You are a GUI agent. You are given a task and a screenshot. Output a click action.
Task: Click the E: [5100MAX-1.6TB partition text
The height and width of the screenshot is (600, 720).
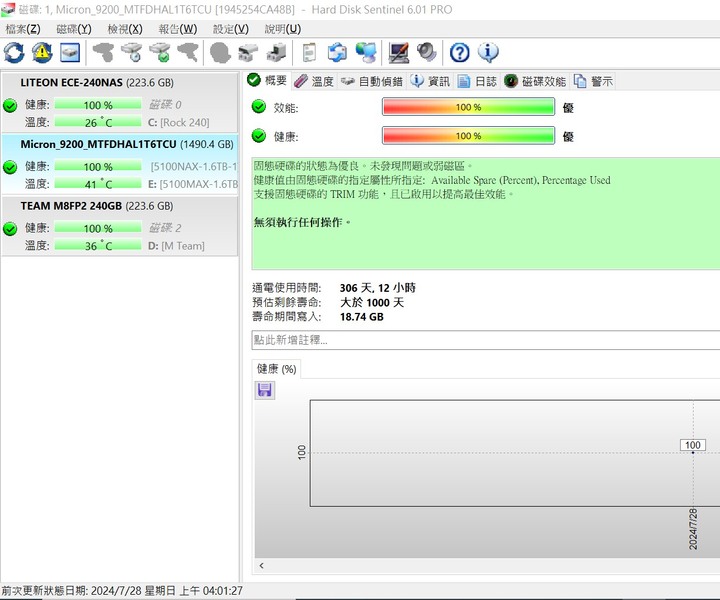tap(193, 184)
